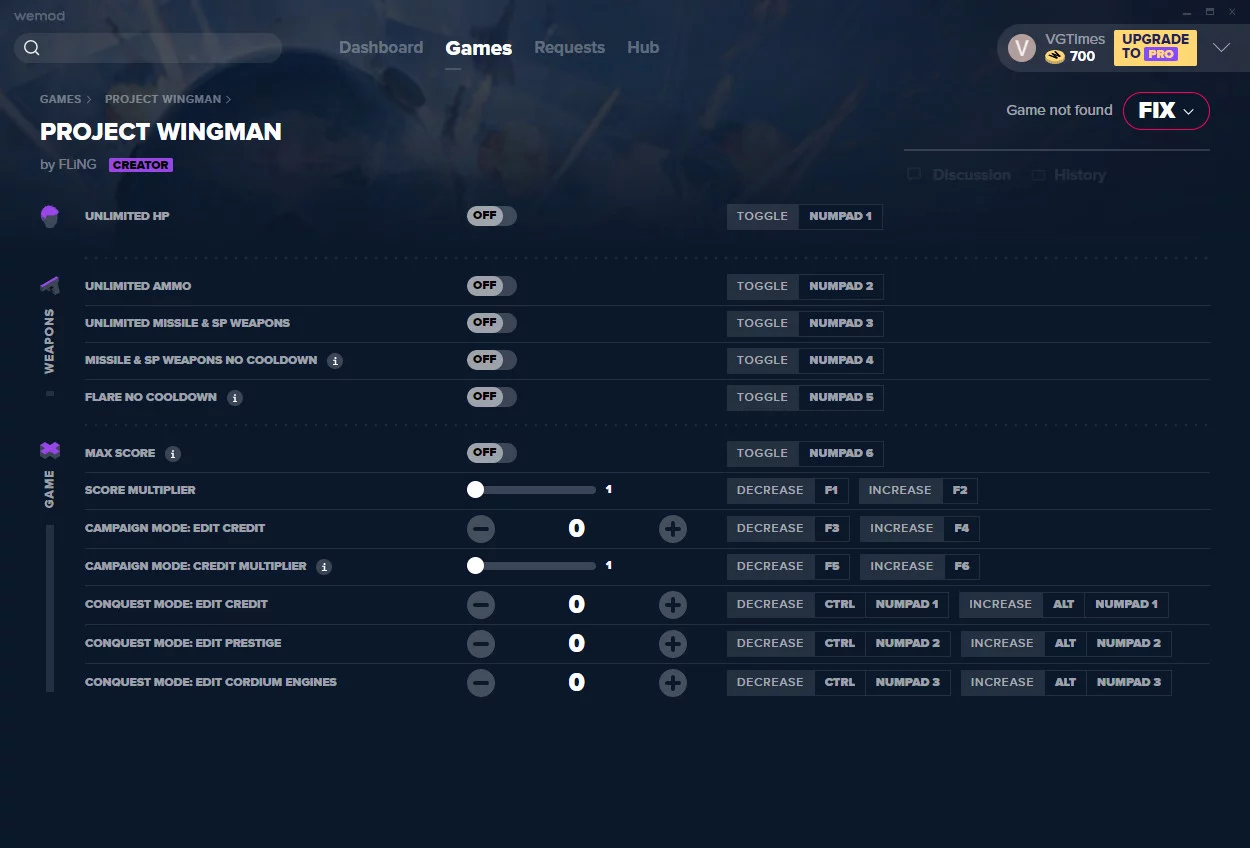The image size is (1250, 848).
Task: Click the Score Multiplier slider handle
Action: point(475,490)
